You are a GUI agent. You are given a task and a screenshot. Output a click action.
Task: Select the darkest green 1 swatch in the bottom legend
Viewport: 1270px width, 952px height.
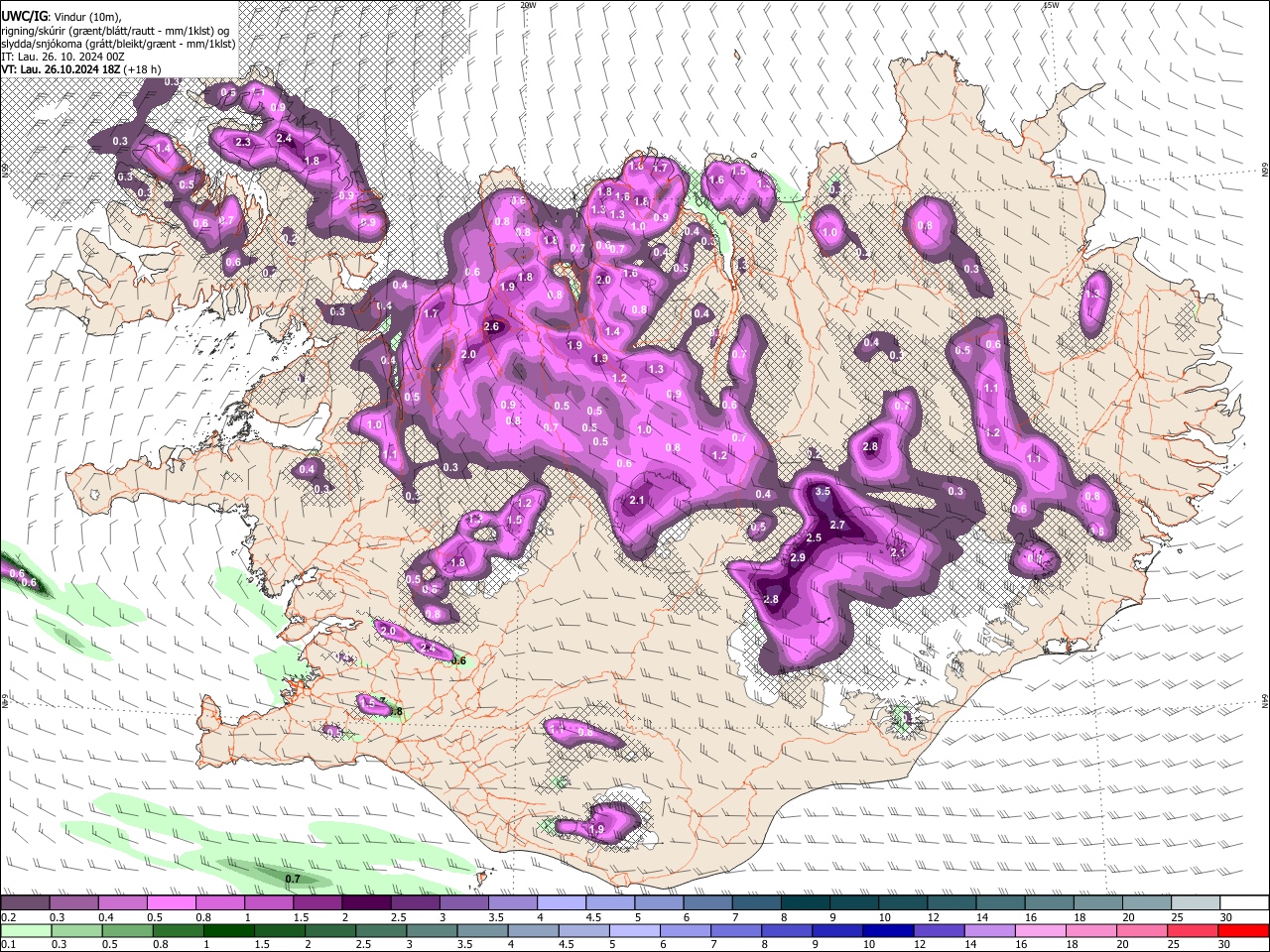pos(228,930)
